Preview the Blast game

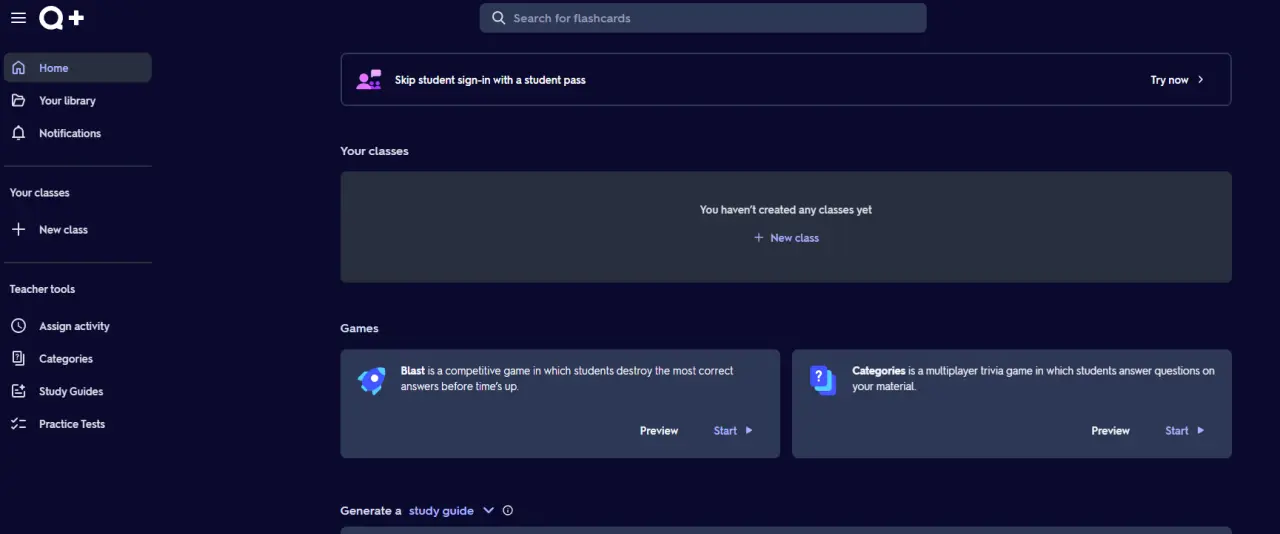point(659,431)
